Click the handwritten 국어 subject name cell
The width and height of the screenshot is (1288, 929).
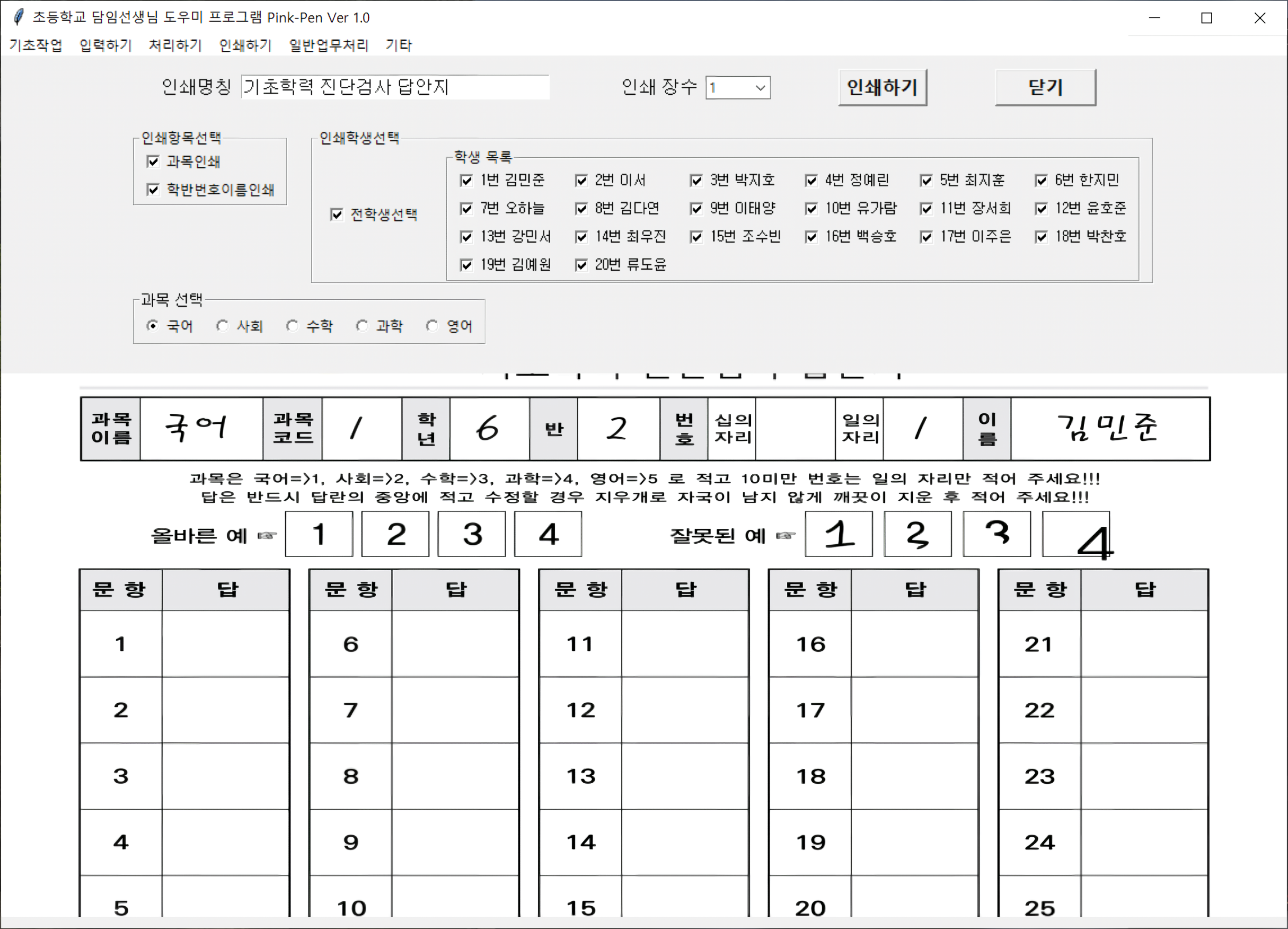201,429
